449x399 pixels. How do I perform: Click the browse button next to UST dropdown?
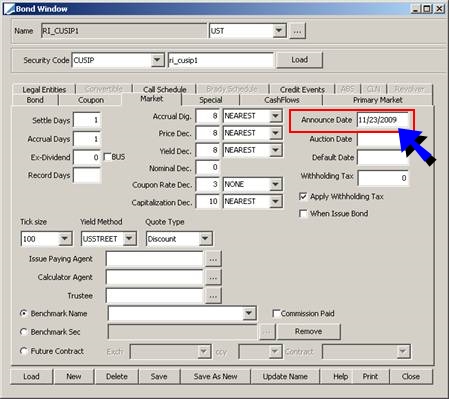click(x=297, y=31)
